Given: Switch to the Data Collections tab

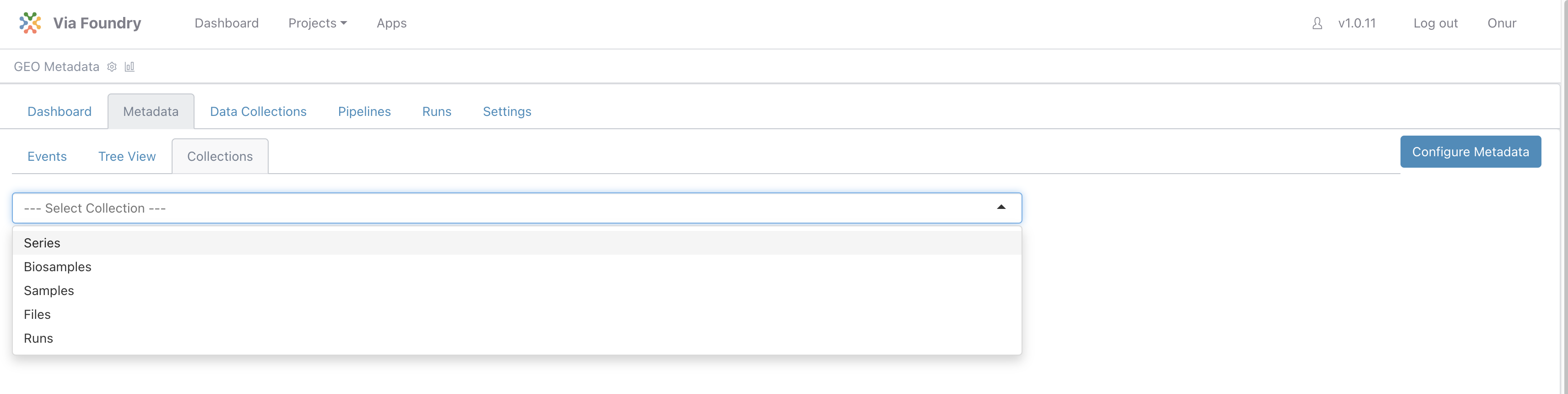Looking at the screenshot, I should point(258,111).
